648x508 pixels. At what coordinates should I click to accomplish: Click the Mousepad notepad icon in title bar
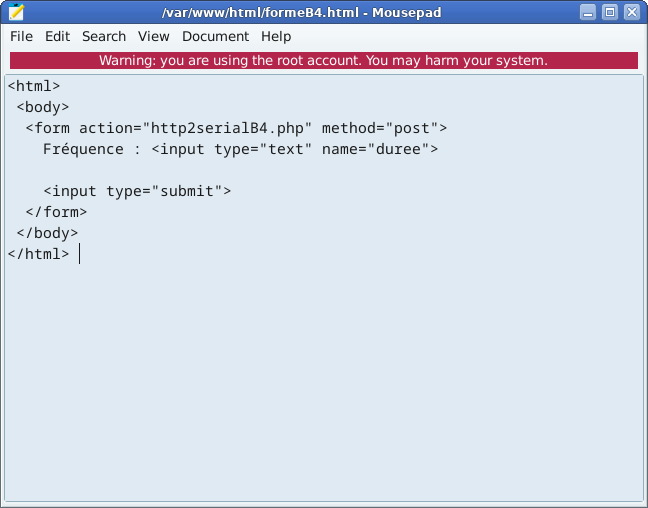click(x=16, y=12)
